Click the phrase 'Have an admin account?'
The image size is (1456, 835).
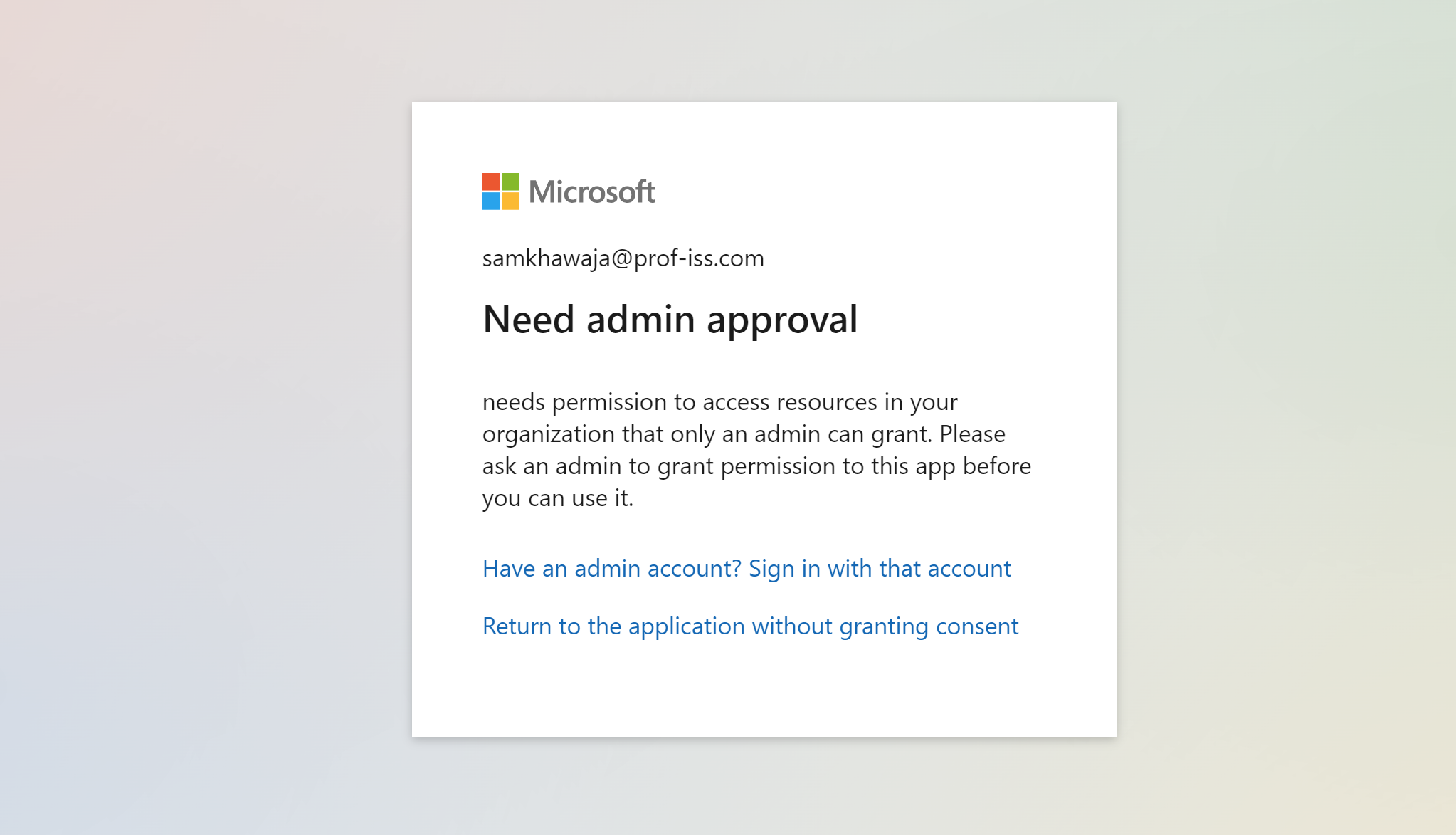tap(611, 568)
